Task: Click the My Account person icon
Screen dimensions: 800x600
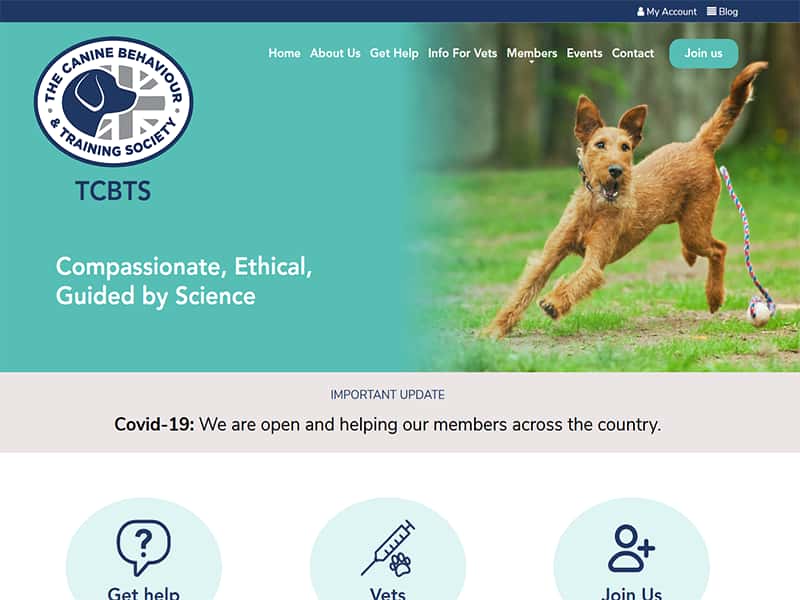Action: click(x=640, y=11)
